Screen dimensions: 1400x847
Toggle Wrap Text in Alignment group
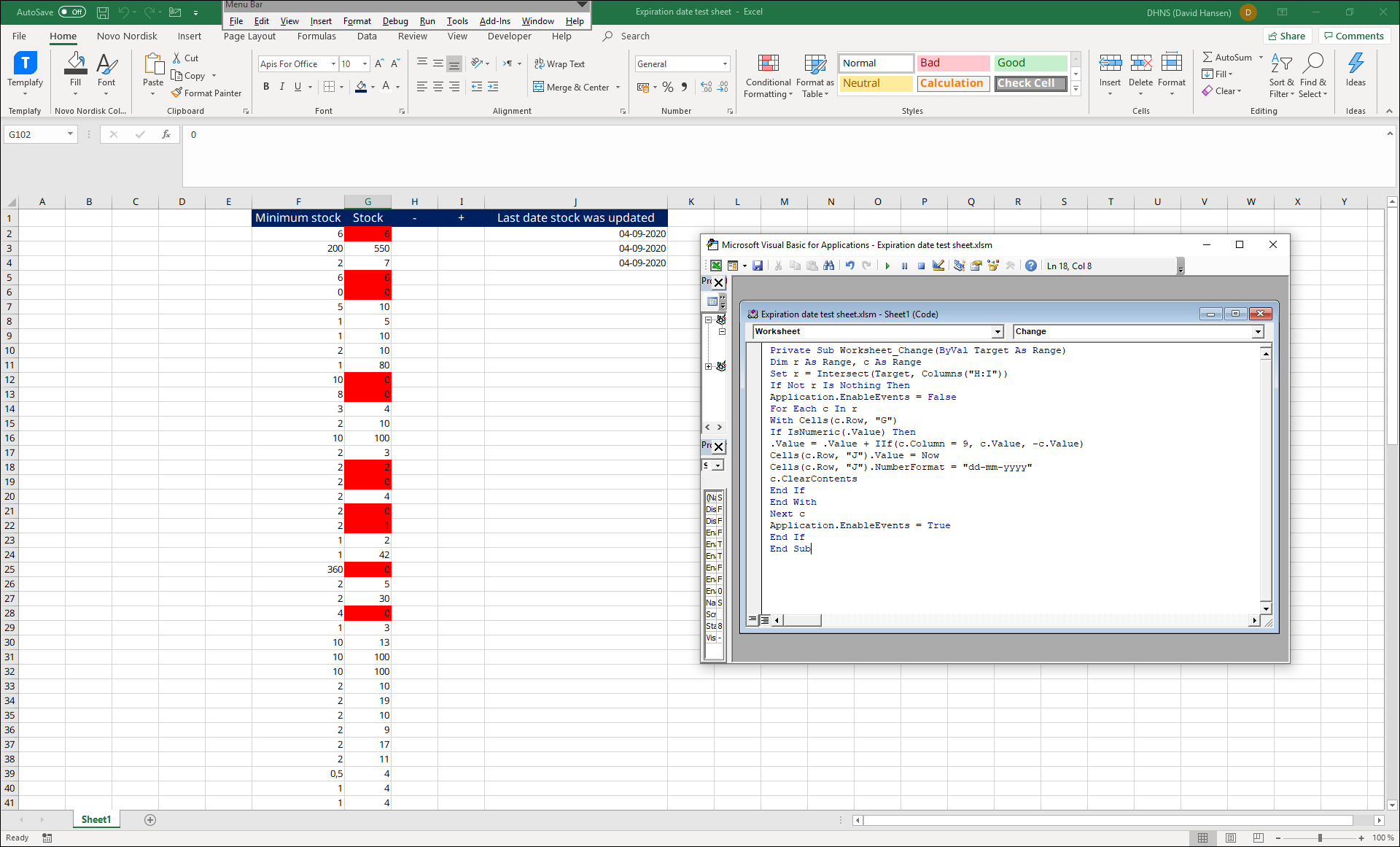click(x=559, y=64)
